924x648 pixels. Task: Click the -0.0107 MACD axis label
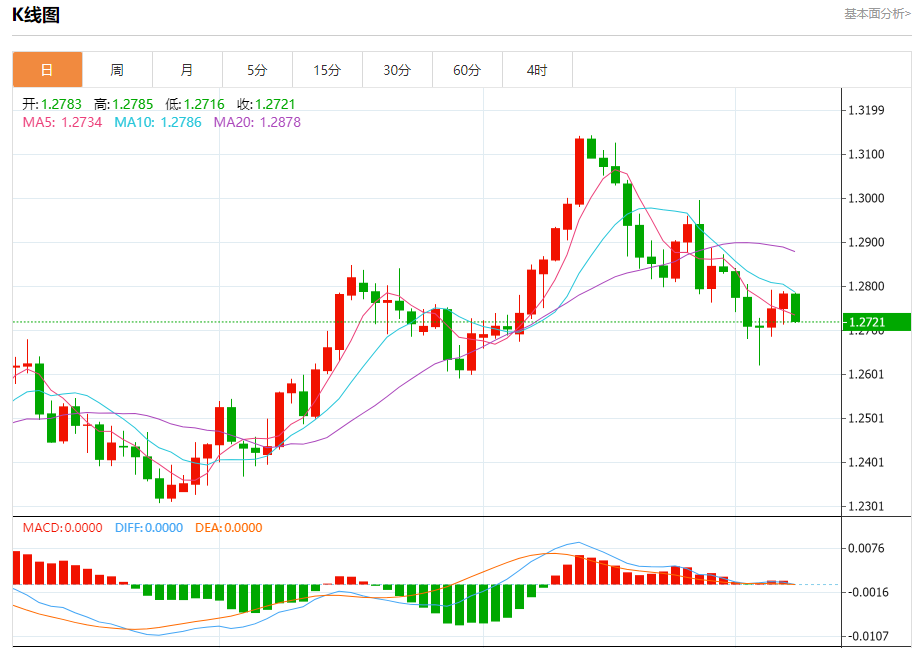[x=867, y=636]
